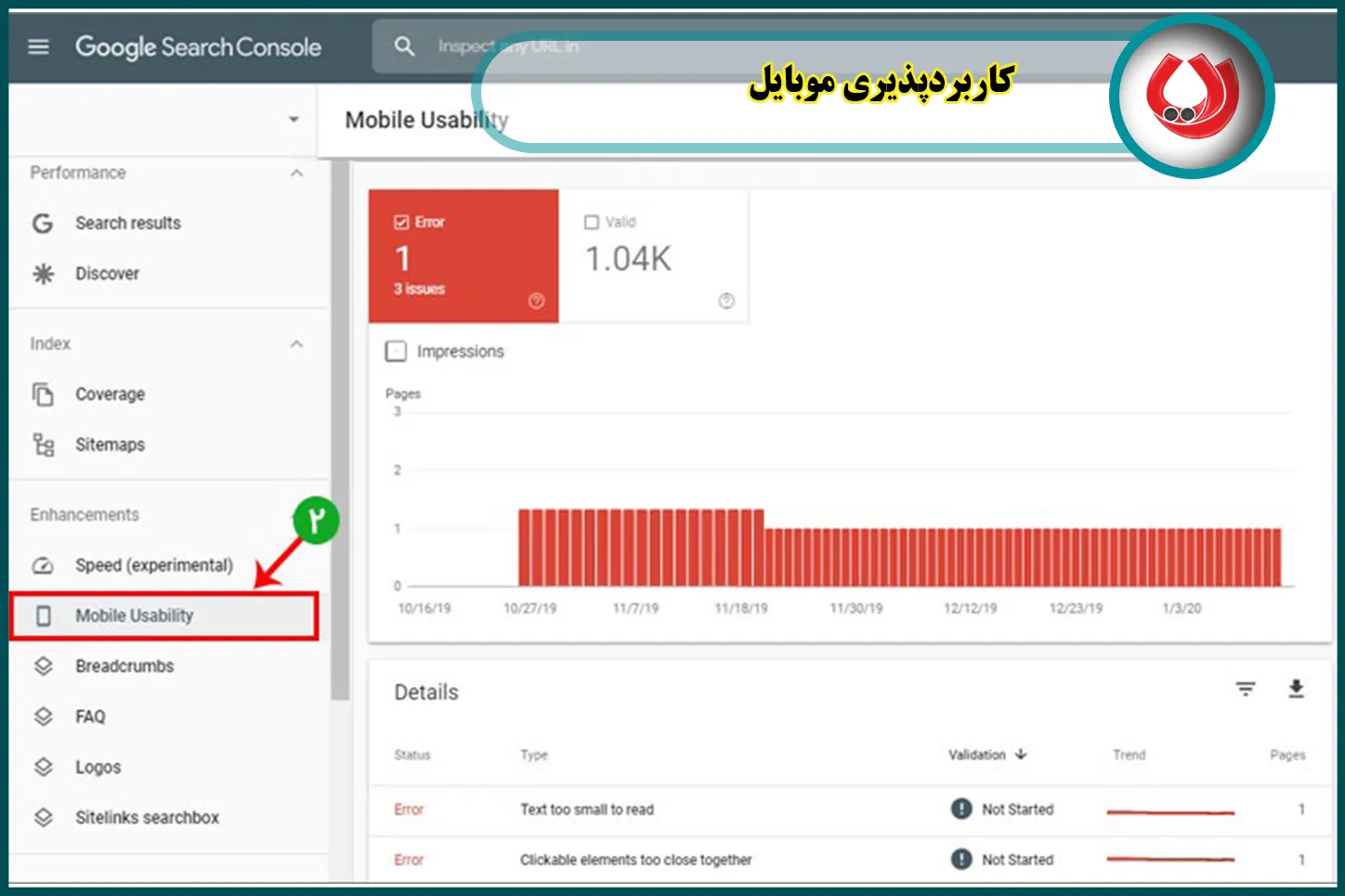Click the Pages column header
The width and height of the screenshot is (1345, 896).
tap(1287, 755)
